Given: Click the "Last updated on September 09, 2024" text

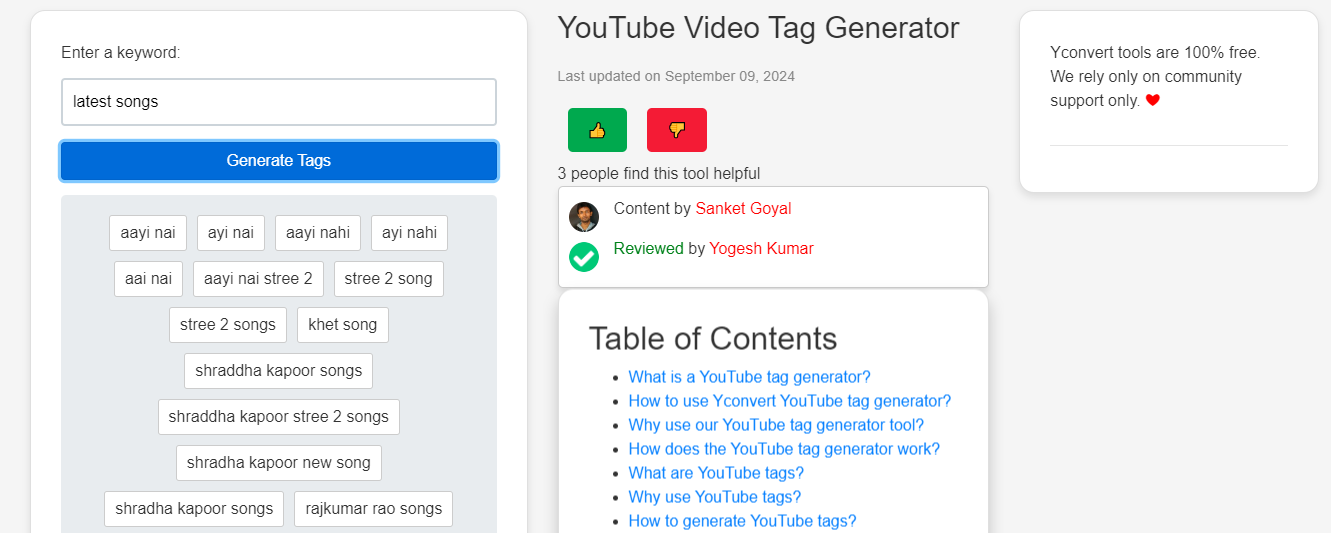Looking at the screenshot, I should [676, 76].
